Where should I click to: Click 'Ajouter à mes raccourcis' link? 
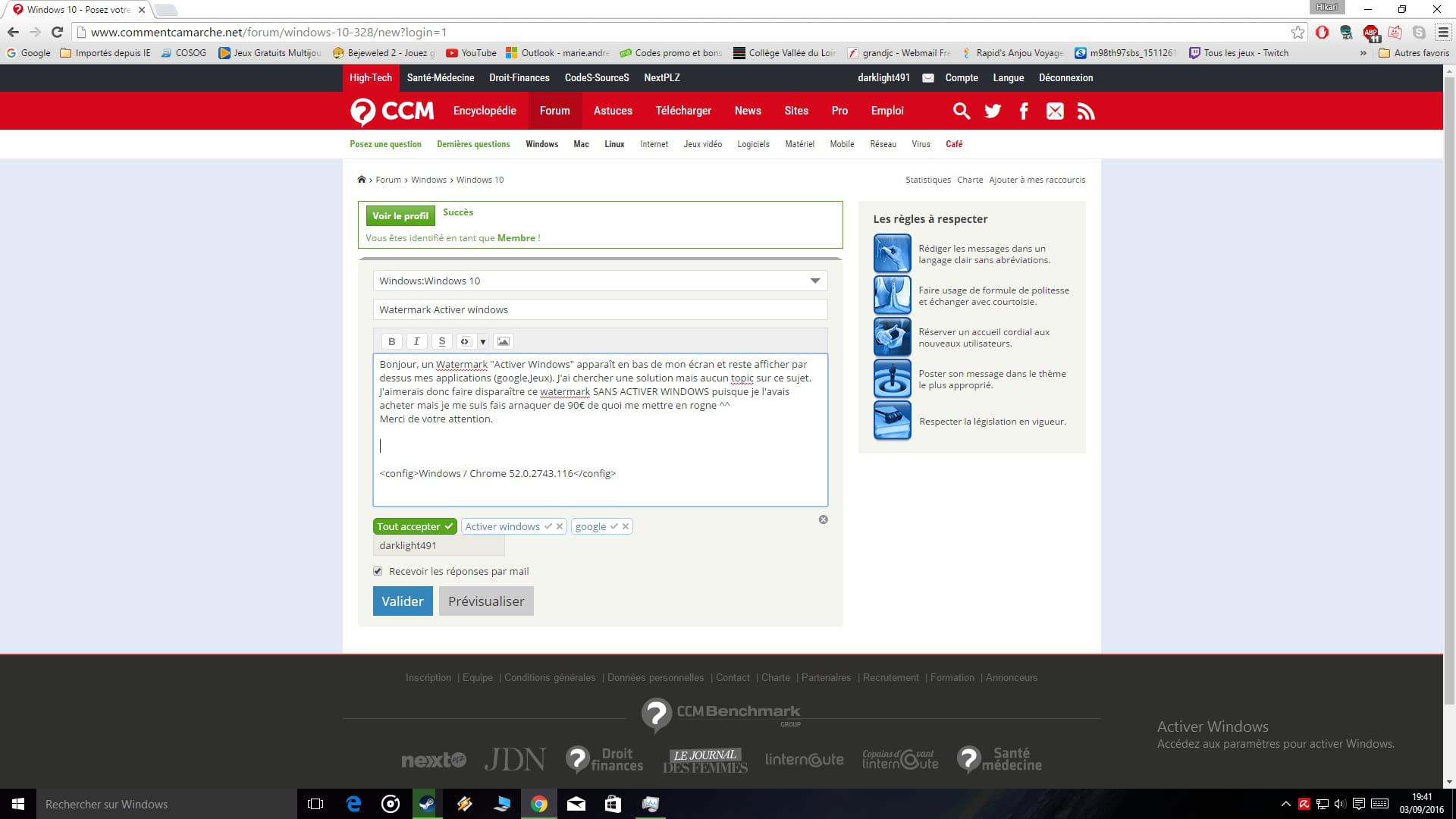click(1037, 180)
